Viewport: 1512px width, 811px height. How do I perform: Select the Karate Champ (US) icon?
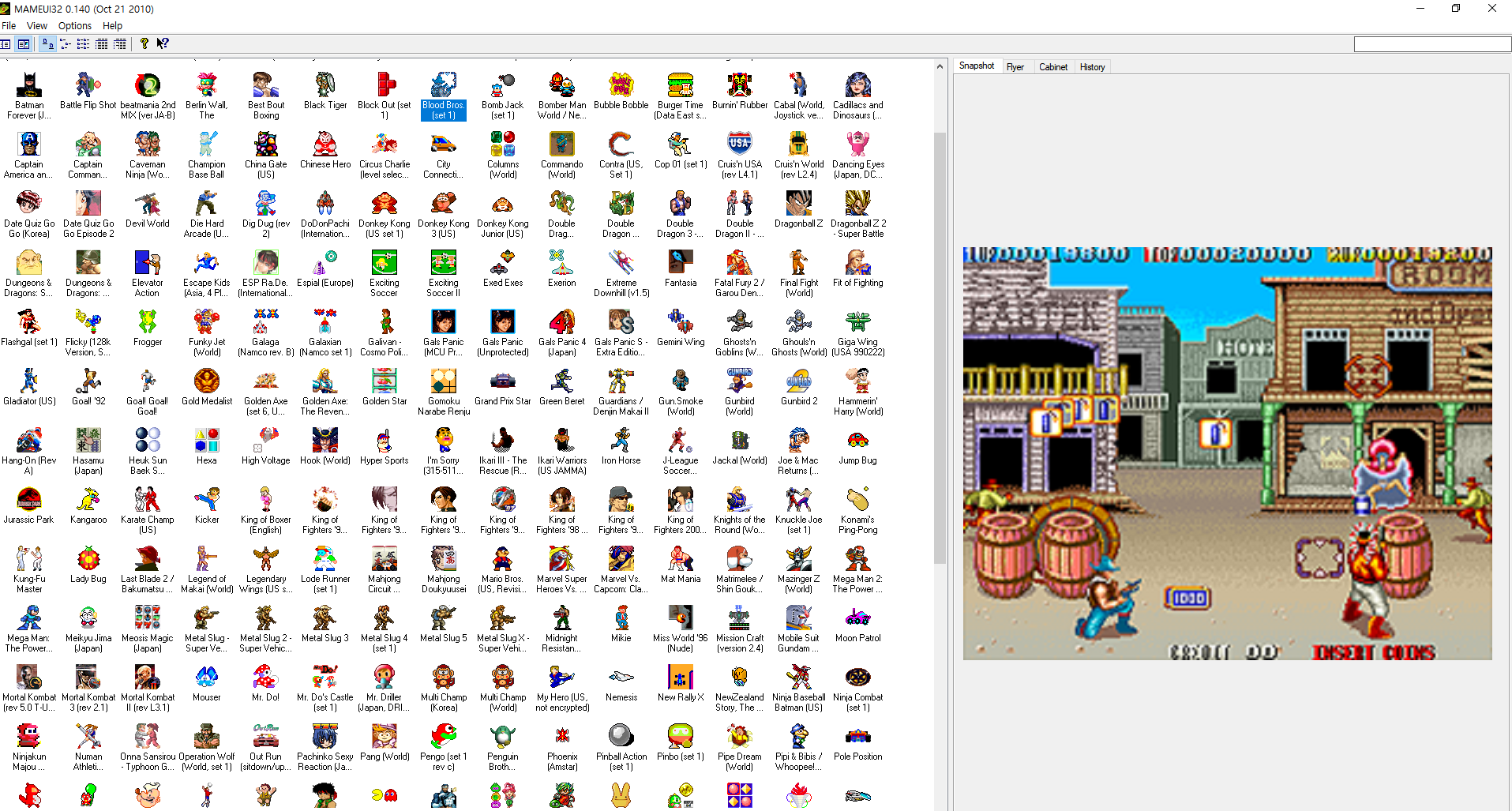point(148,499)
